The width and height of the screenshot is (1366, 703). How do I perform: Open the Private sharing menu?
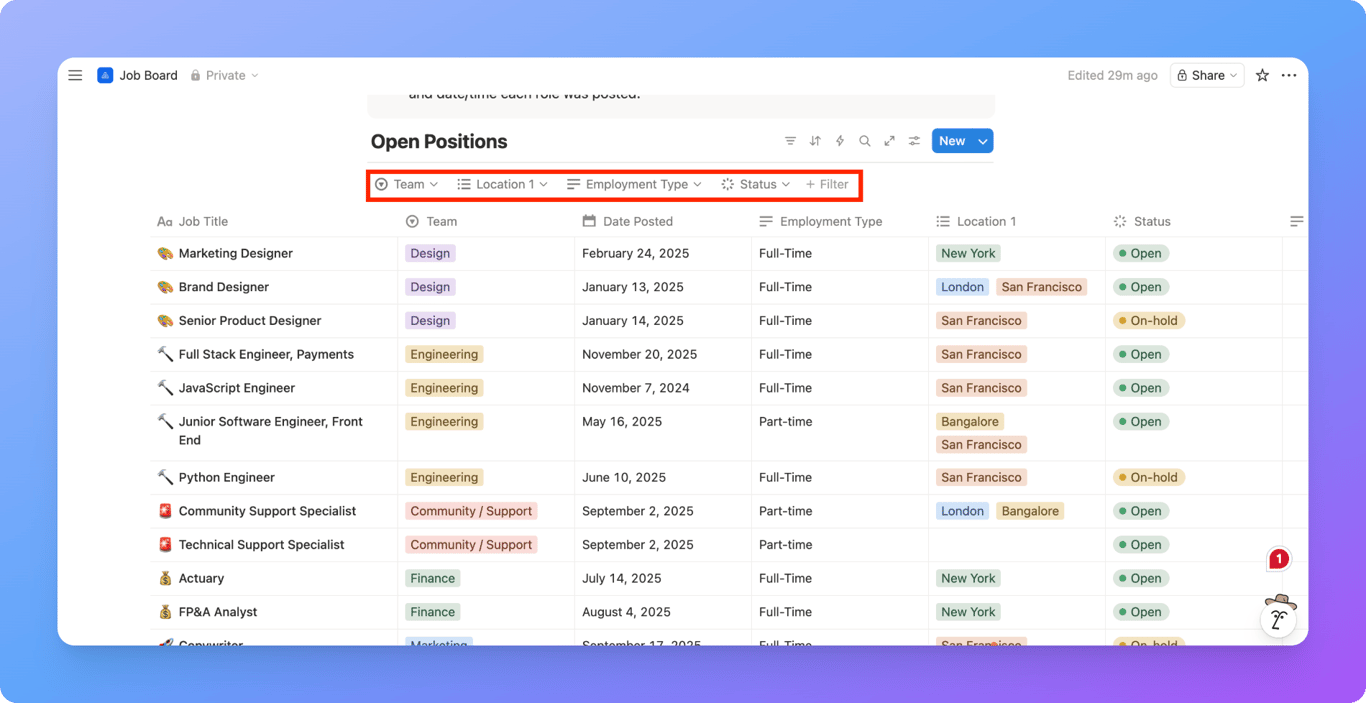click(x=224, y=75)
